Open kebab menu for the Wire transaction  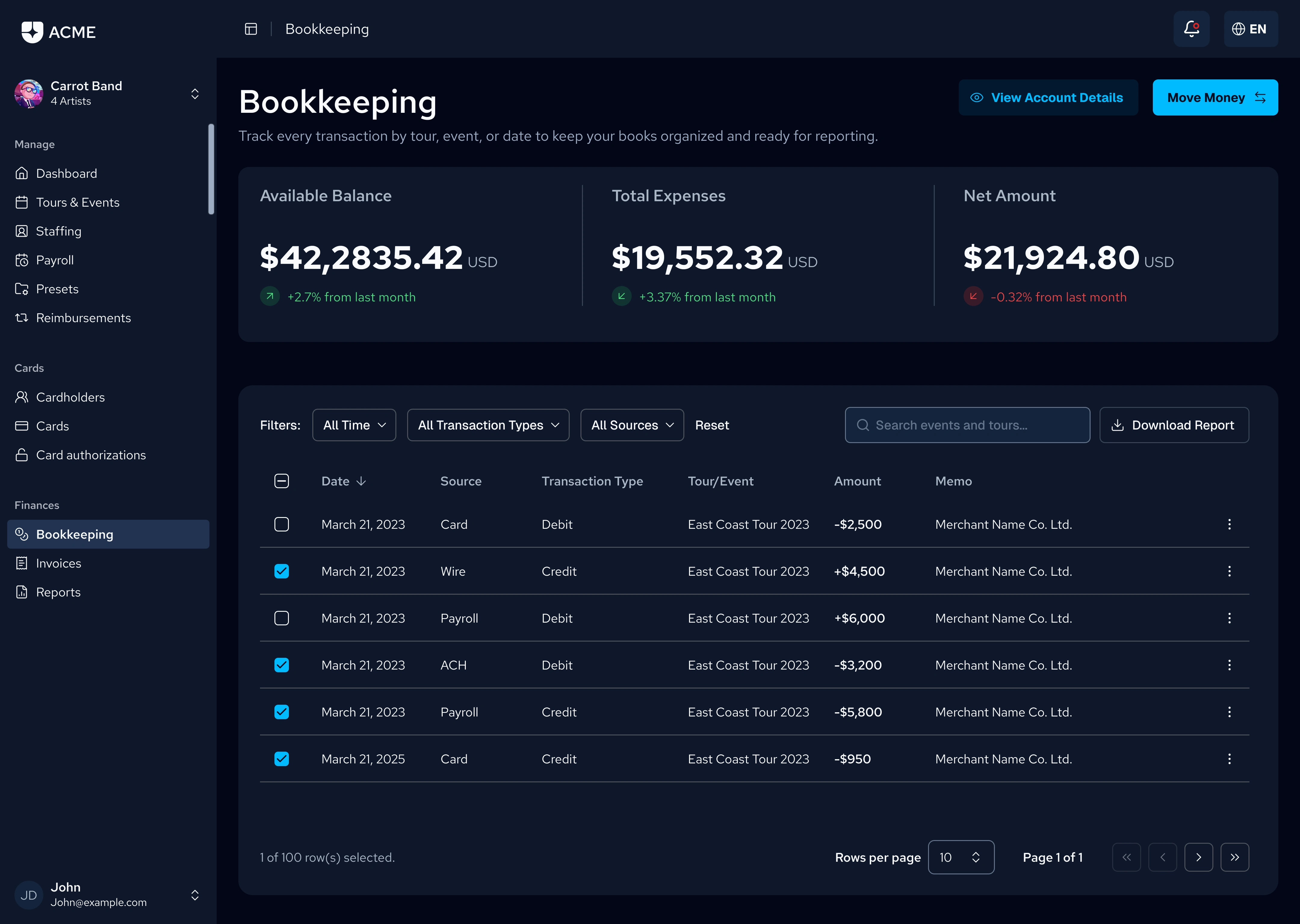[1229, 571]
